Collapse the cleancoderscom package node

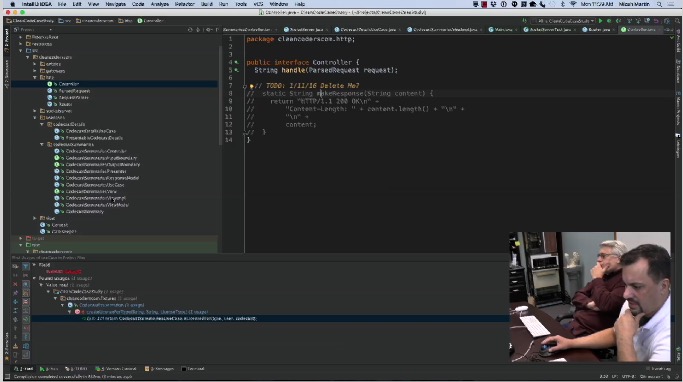27,57
